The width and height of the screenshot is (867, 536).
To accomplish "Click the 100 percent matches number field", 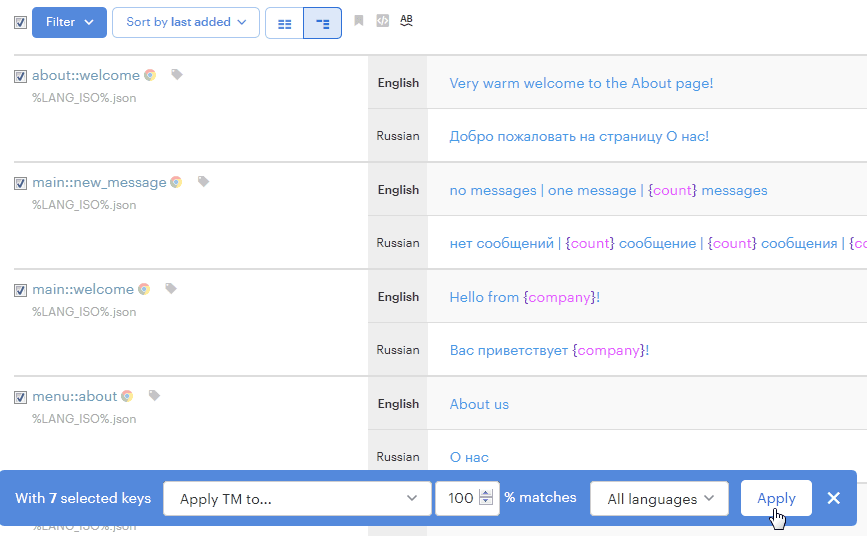I will (x=460, y=498).
